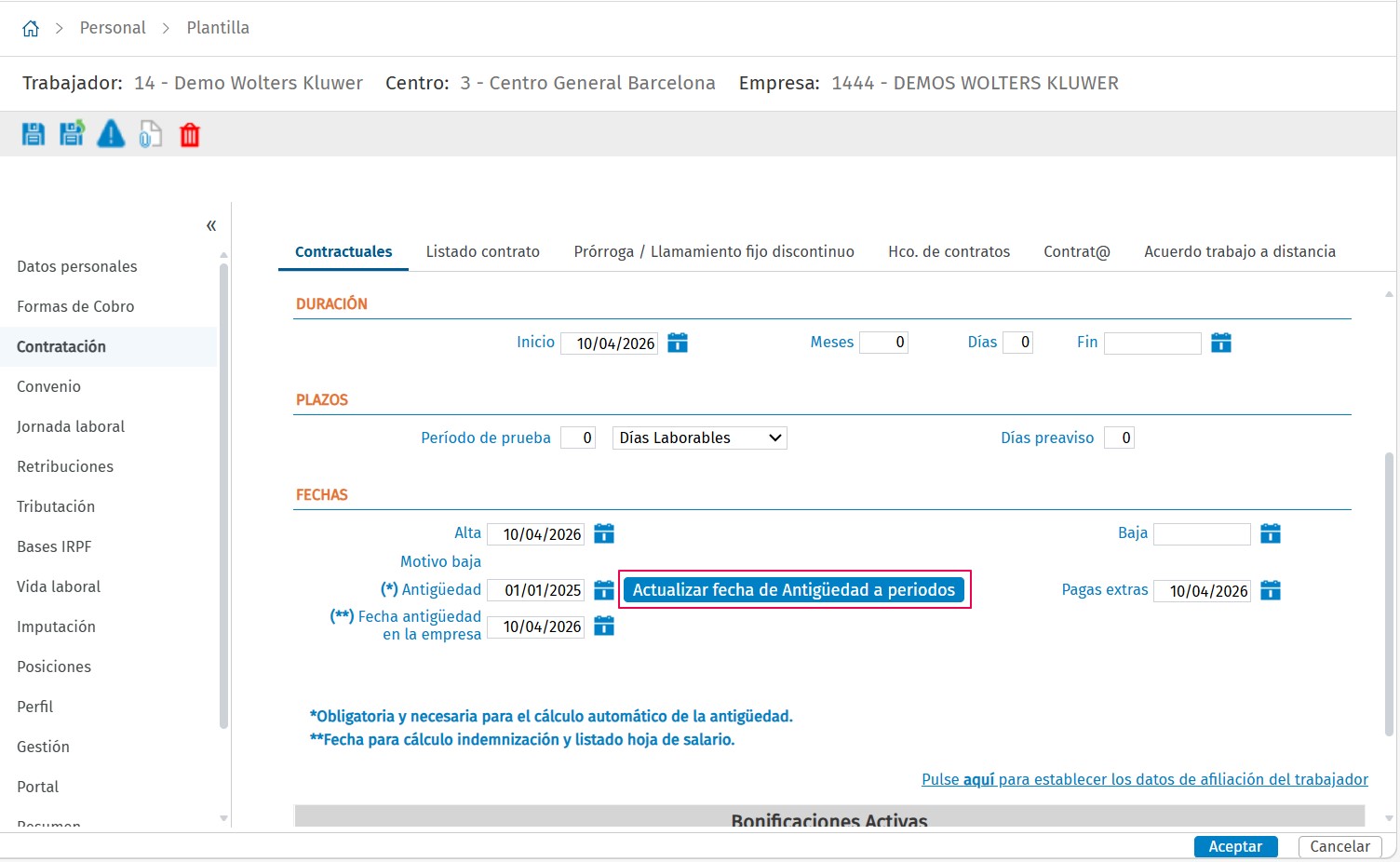Go to the home page icon
This screenshot has width=1400, height=862.
[x=31, y=29]
